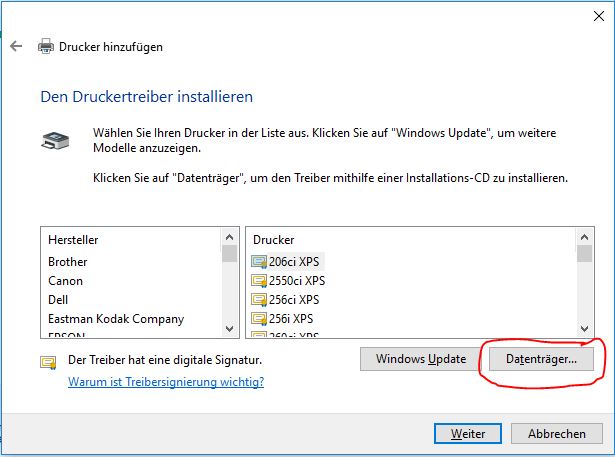
Task: Click the driver icon beside 256ci XPS
Action: pyautogui.click(x=259, y=299)
